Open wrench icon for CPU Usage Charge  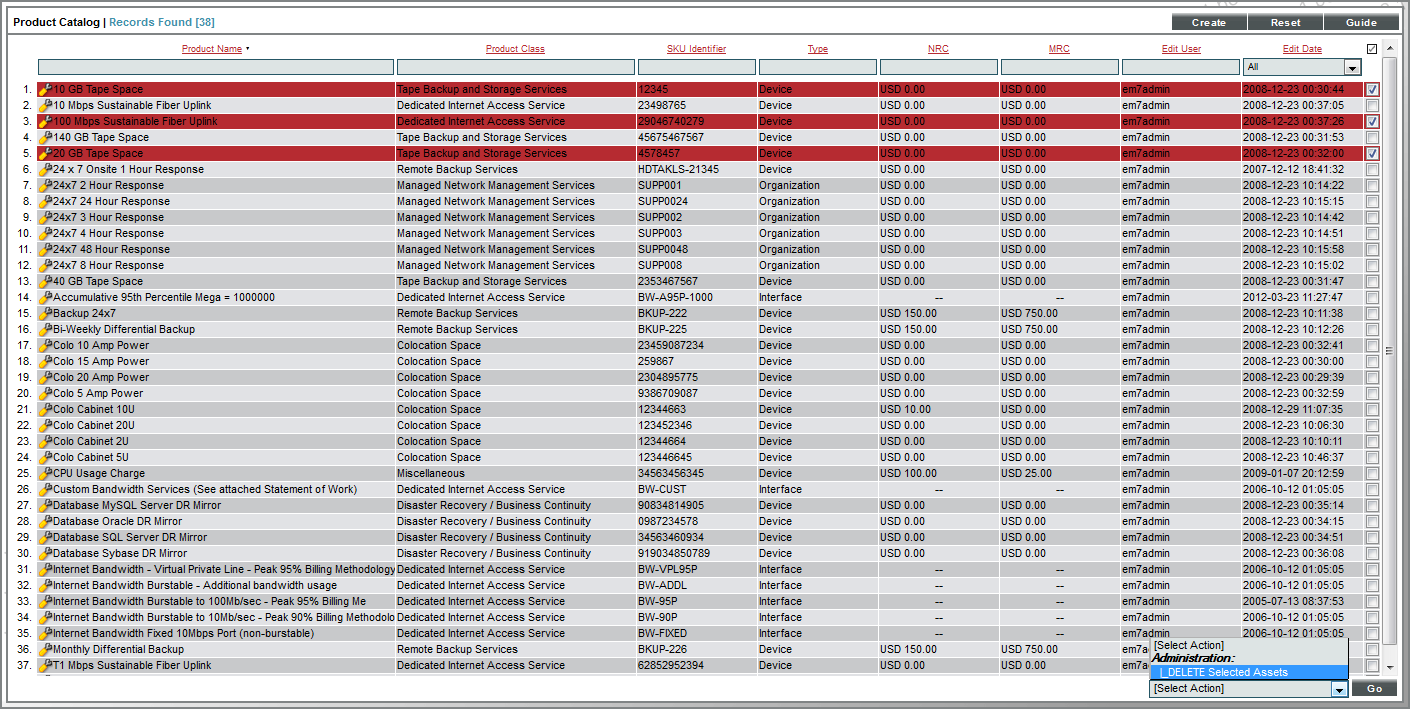(x=45, y=474)
